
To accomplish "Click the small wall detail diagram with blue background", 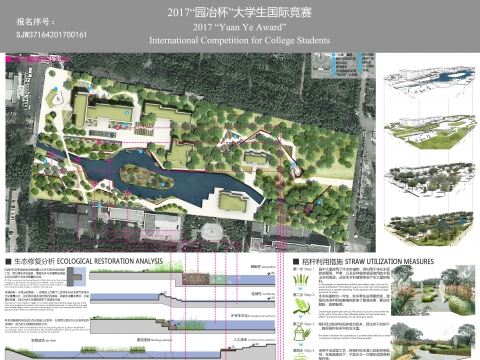I will pyautogui.click(x=76, y=277).
